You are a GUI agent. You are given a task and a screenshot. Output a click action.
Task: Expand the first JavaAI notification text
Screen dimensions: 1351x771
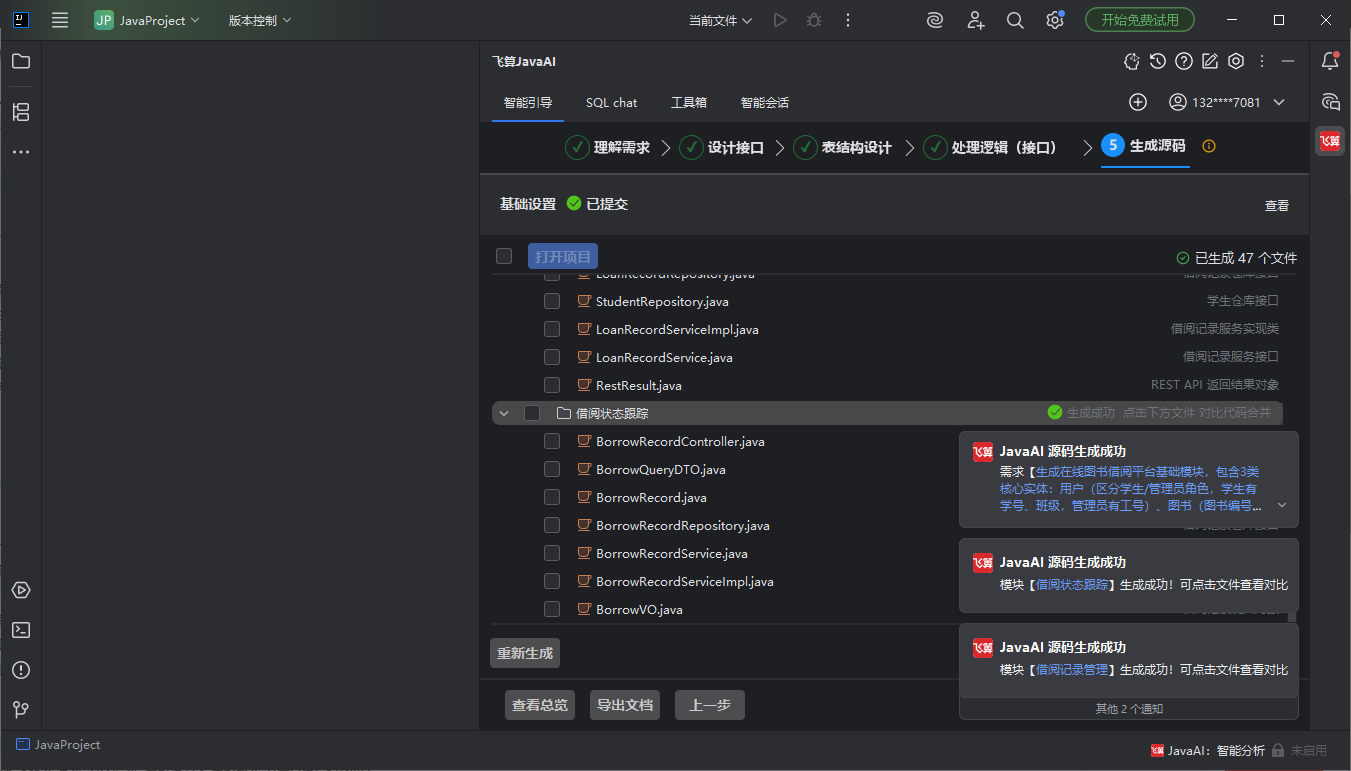[x=1282, y=505]
